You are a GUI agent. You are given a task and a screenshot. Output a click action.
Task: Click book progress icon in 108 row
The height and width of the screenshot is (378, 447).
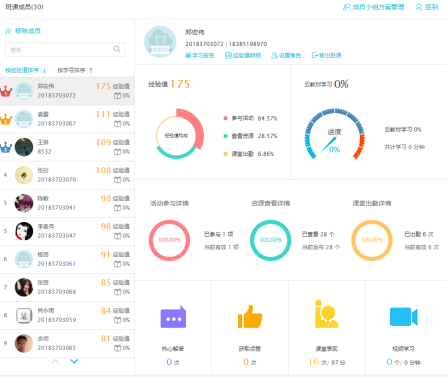click(117, 180)
